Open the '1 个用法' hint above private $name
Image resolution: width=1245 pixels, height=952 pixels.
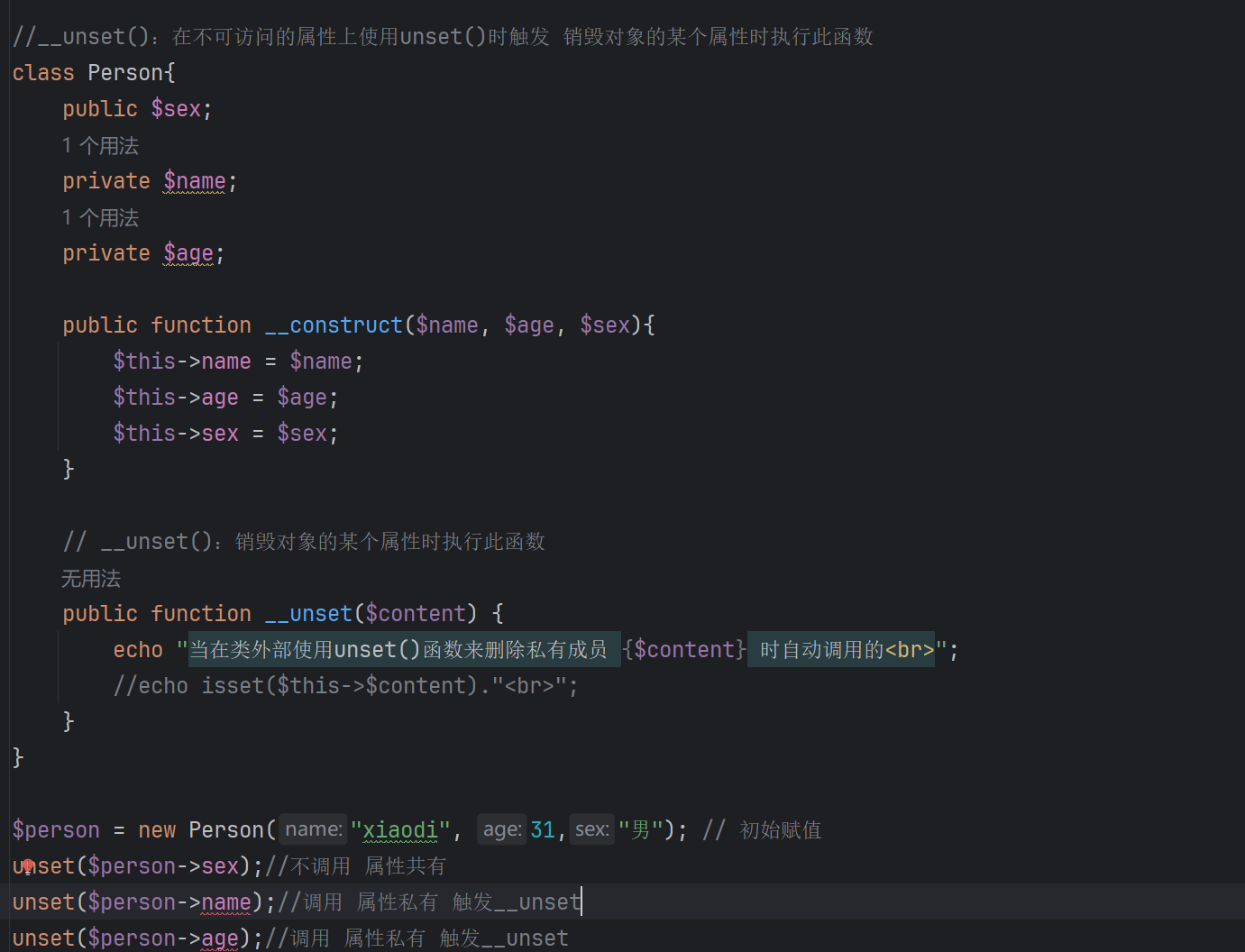pyautogui.click(x=100, y=145)
